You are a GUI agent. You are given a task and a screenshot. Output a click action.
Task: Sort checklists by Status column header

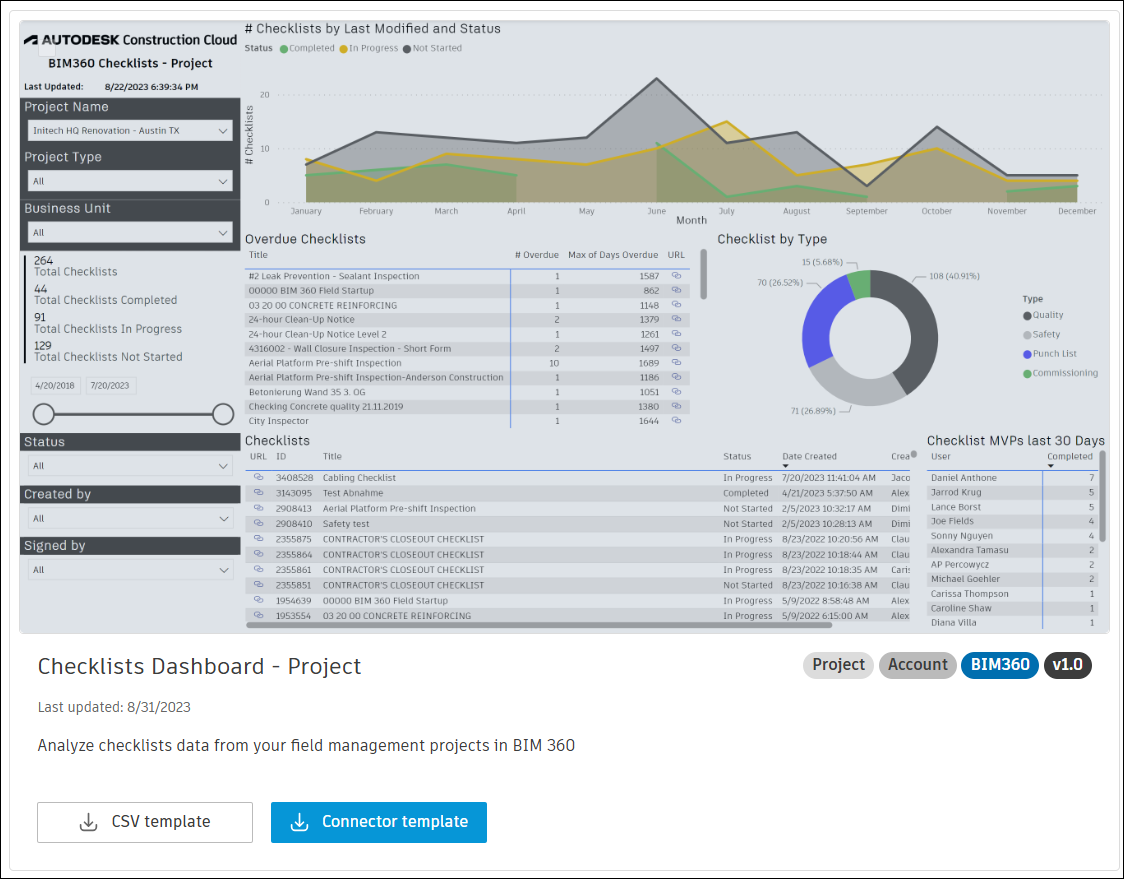click(737, 457)
